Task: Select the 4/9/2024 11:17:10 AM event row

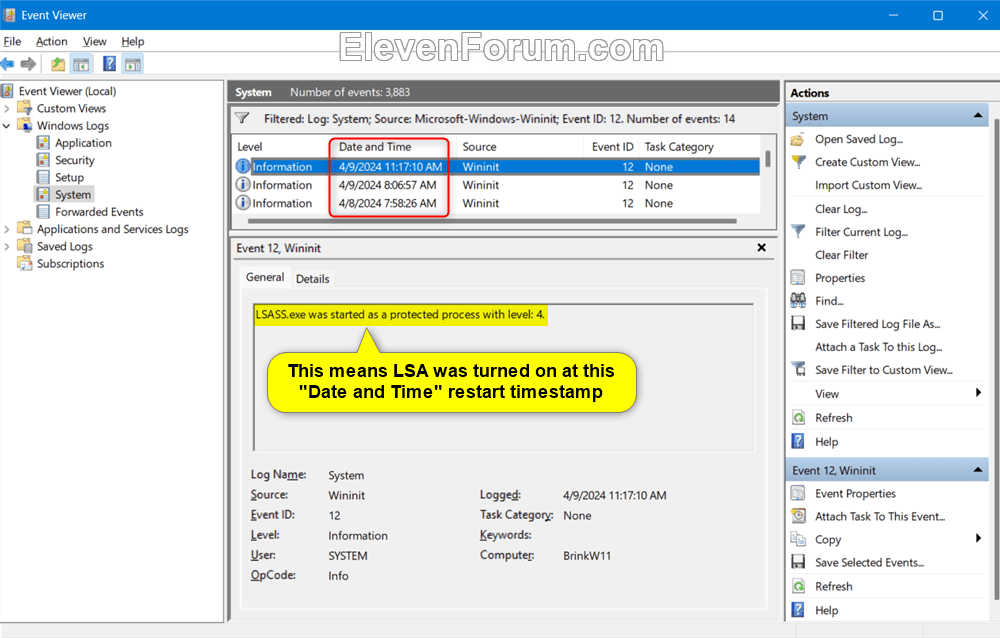Action: click(497, 167)
